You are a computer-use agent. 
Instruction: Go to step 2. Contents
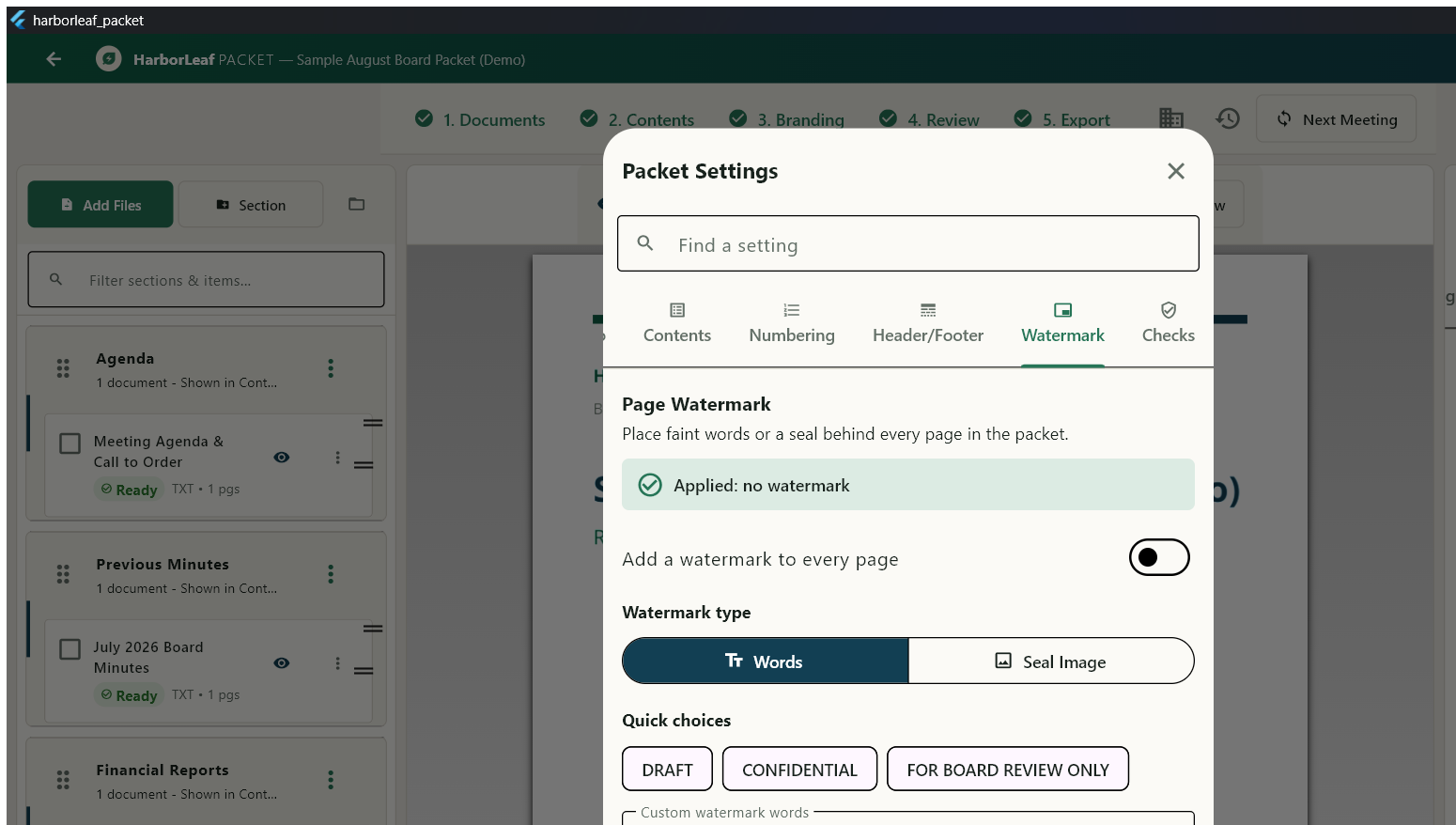638,119
